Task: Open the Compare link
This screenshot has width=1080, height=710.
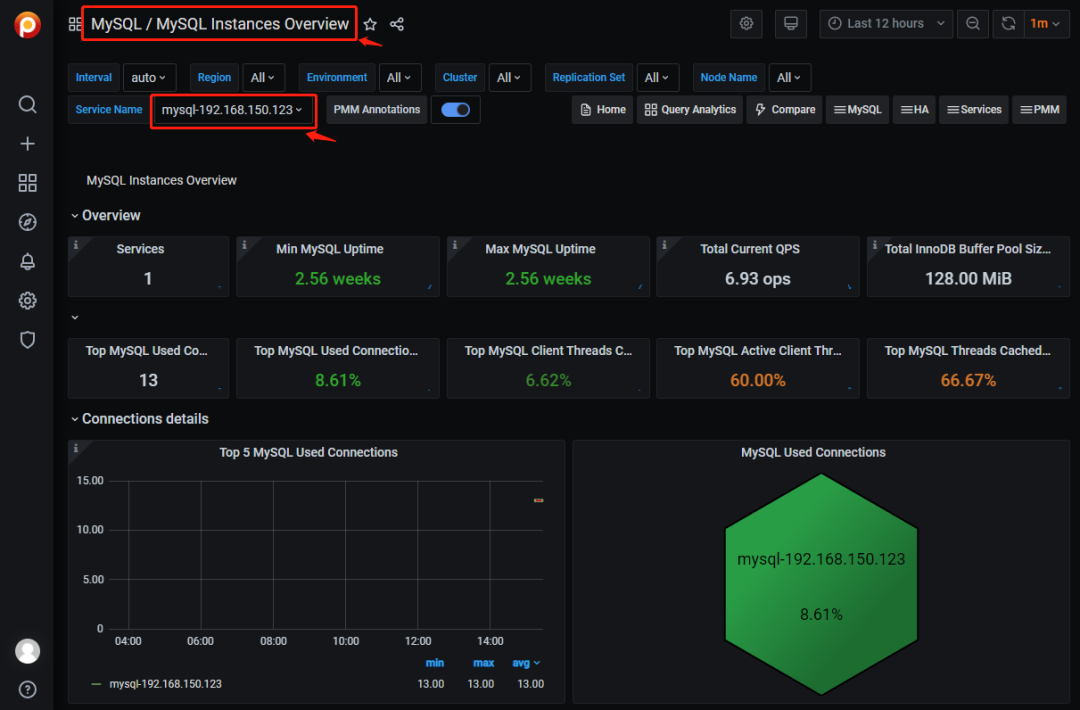Action: 785,109
